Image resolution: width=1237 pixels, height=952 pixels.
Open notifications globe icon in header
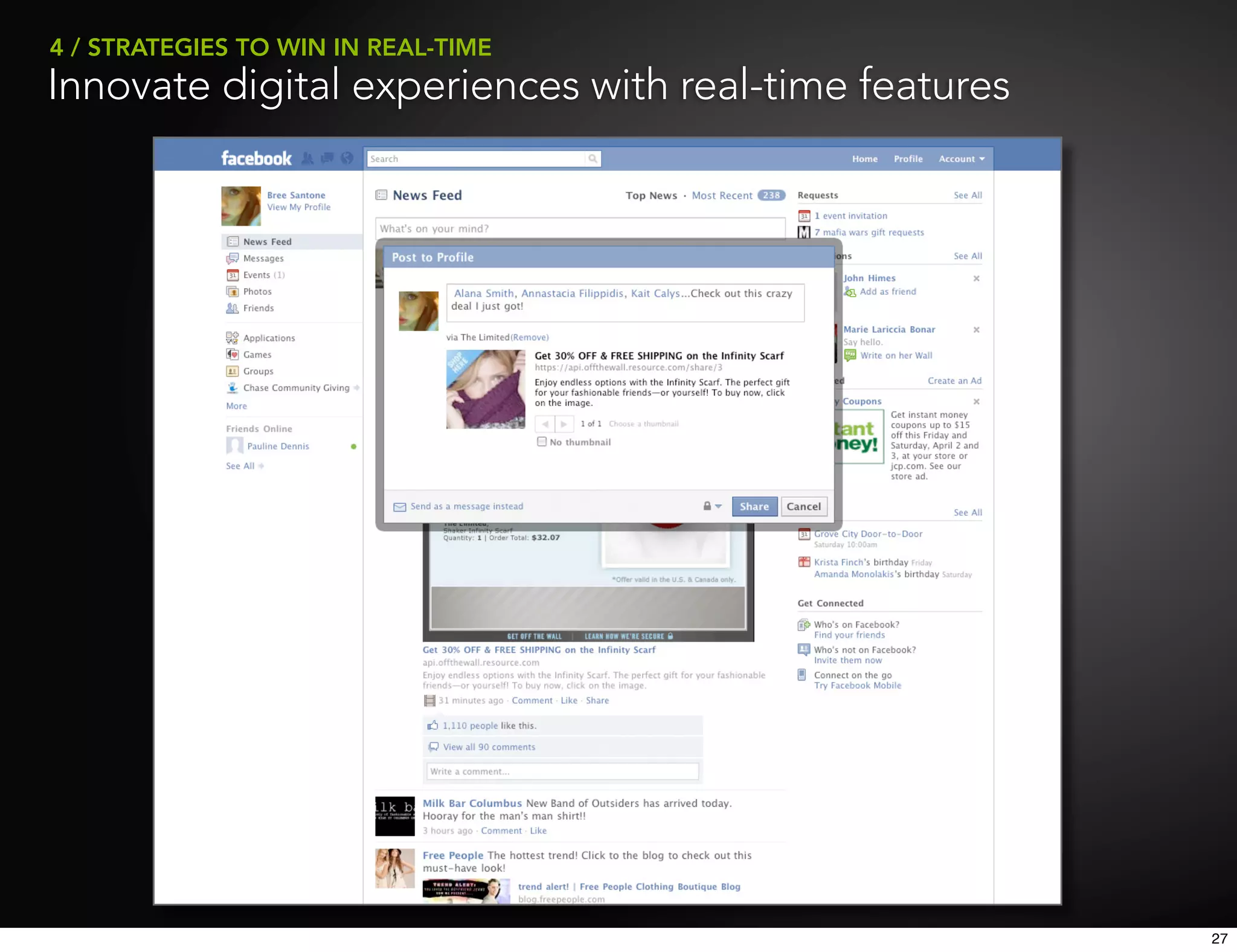click(x=347, y=158)
